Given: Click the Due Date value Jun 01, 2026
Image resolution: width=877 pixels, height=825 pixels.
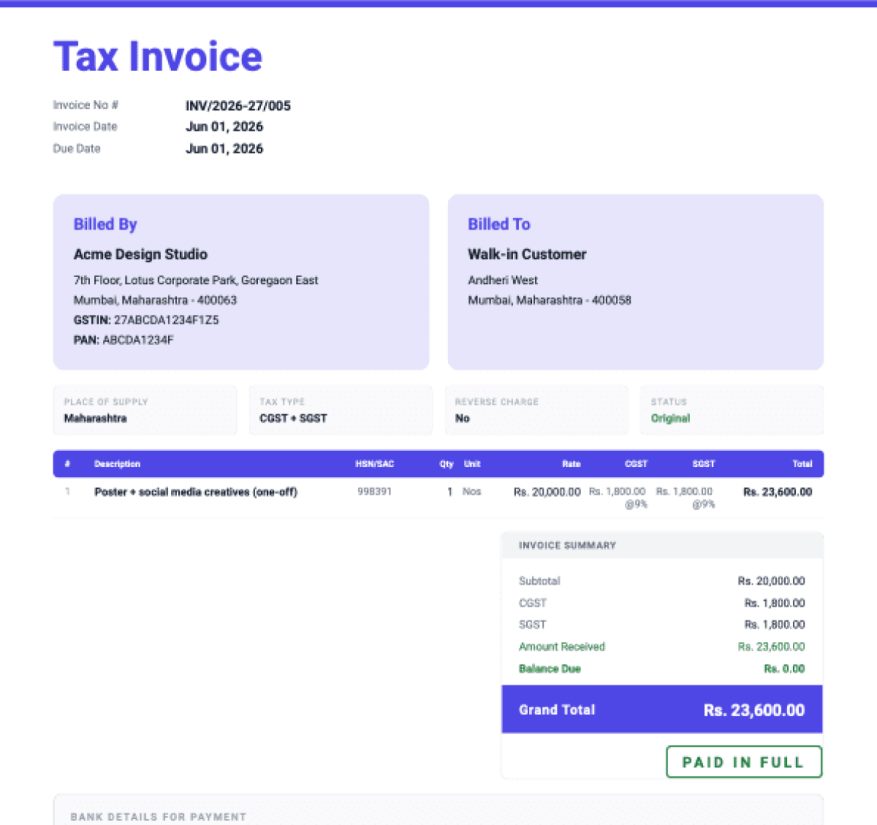Looking at the screenshot, I should (224, 149).
